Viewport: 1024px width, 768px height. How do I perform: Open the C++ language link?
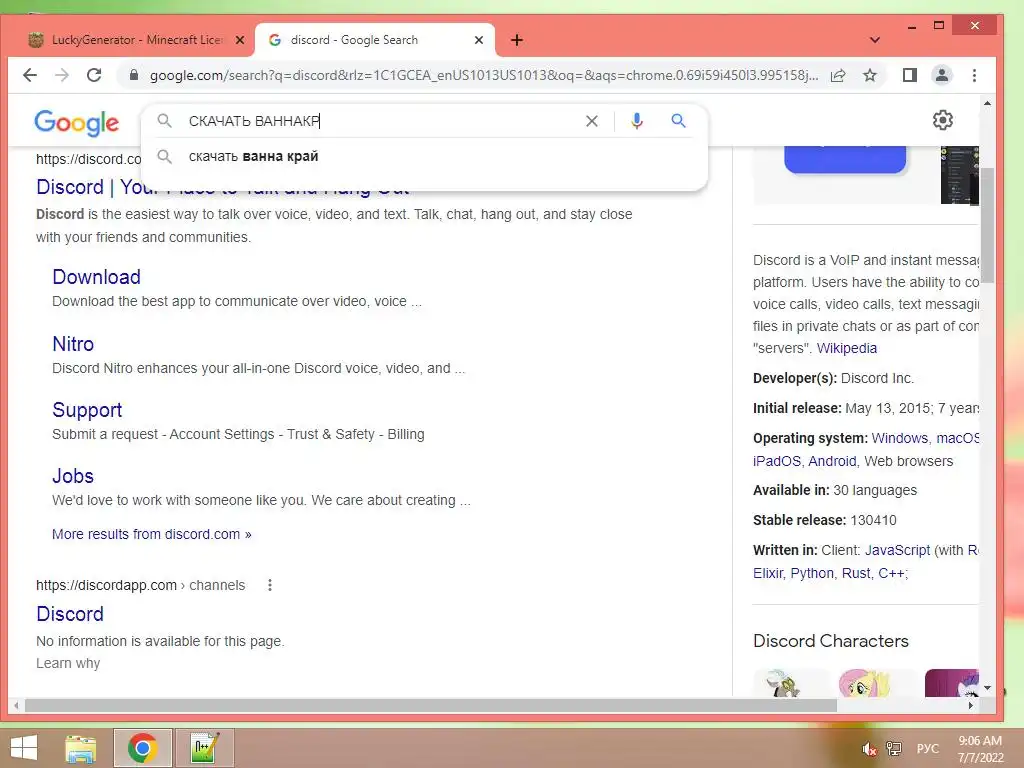(891, 573)
